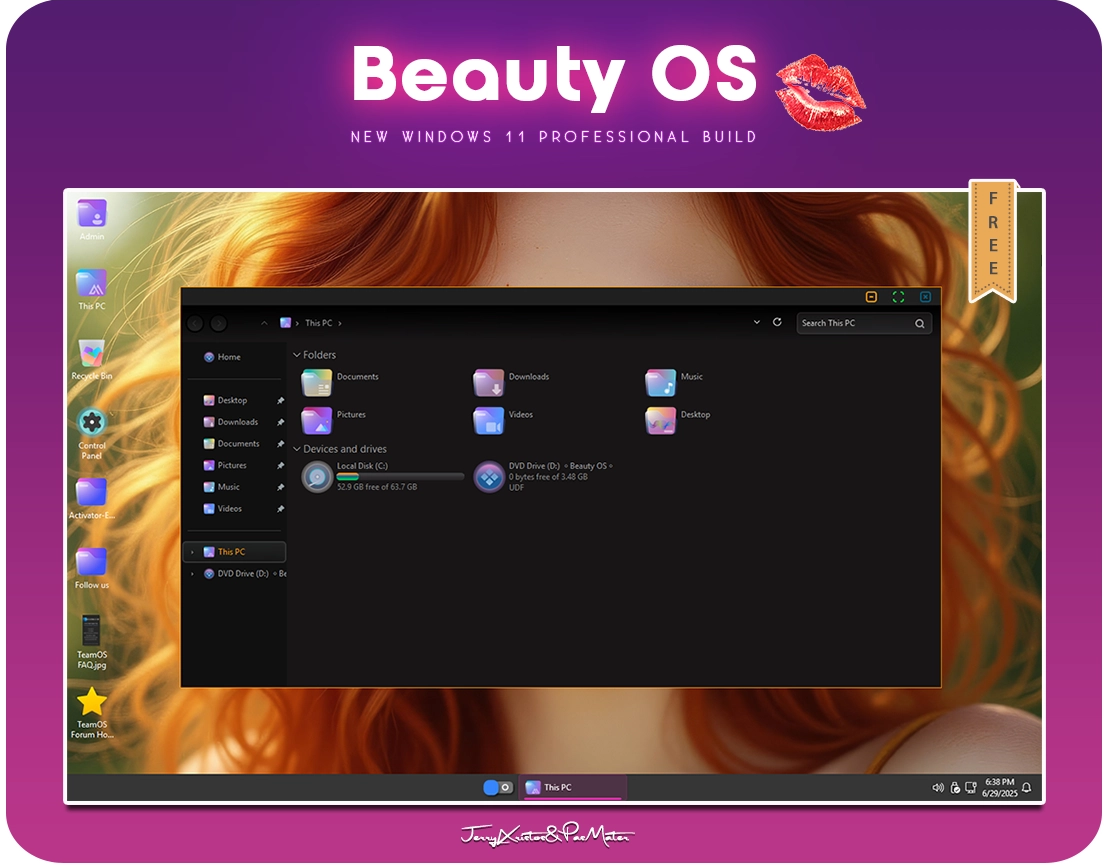Click the magnifier icon in search box
1108x865 pixels.
920,324
